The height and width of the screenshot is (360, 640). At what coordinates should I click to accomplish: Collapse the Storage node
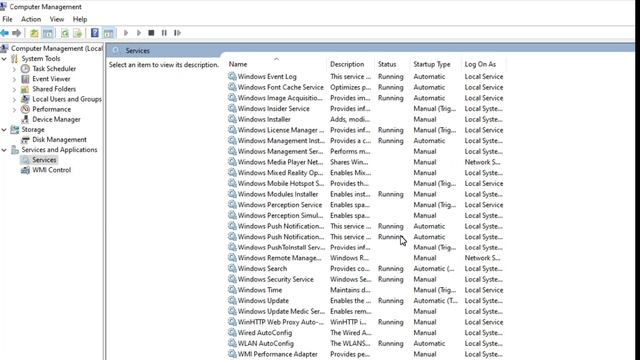[4, 130]
